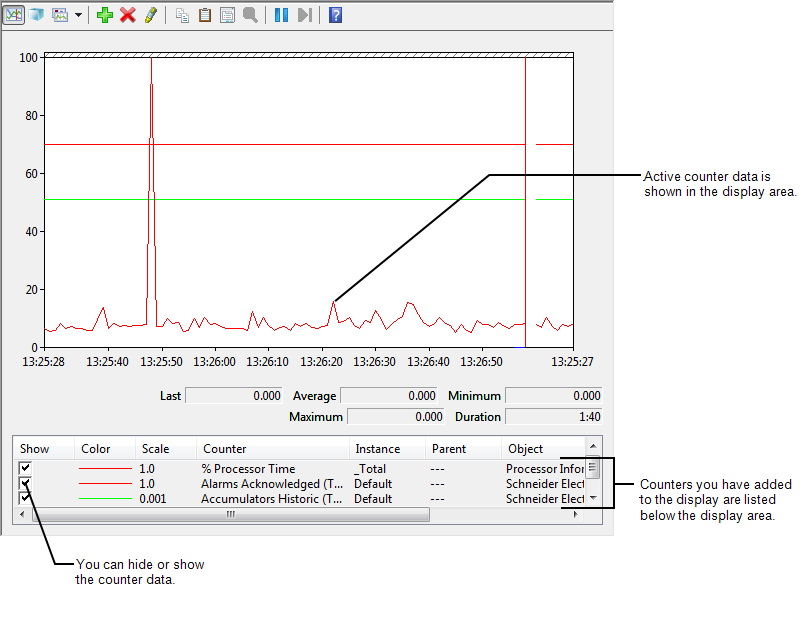Delete selected counter with red X
Viewport: 810px width, 618px height.
[x=128, y=15]
